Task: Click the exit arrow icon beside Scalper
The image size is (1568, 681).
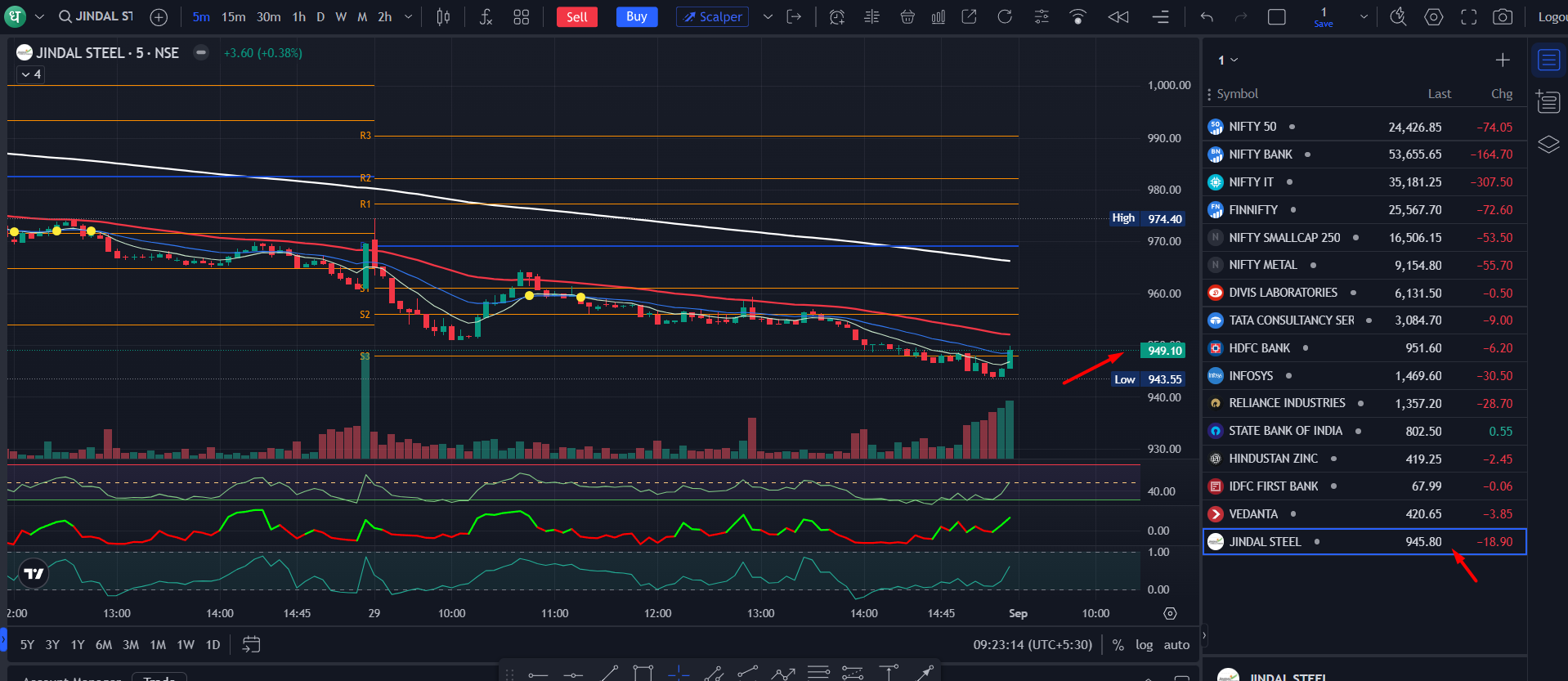Action: click(x=794, y=16)
